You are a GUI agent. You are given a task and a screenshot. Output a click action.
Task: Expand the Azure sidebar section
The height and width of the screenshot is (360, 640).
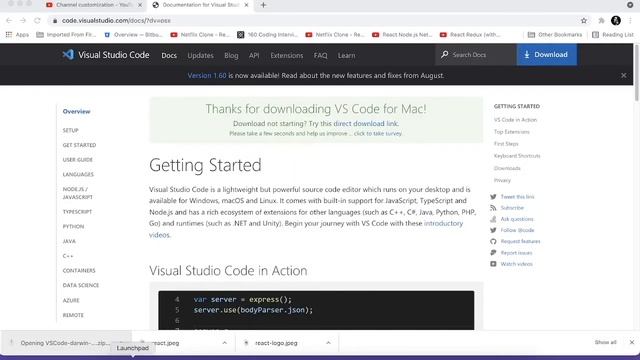(x=71, y=300)
